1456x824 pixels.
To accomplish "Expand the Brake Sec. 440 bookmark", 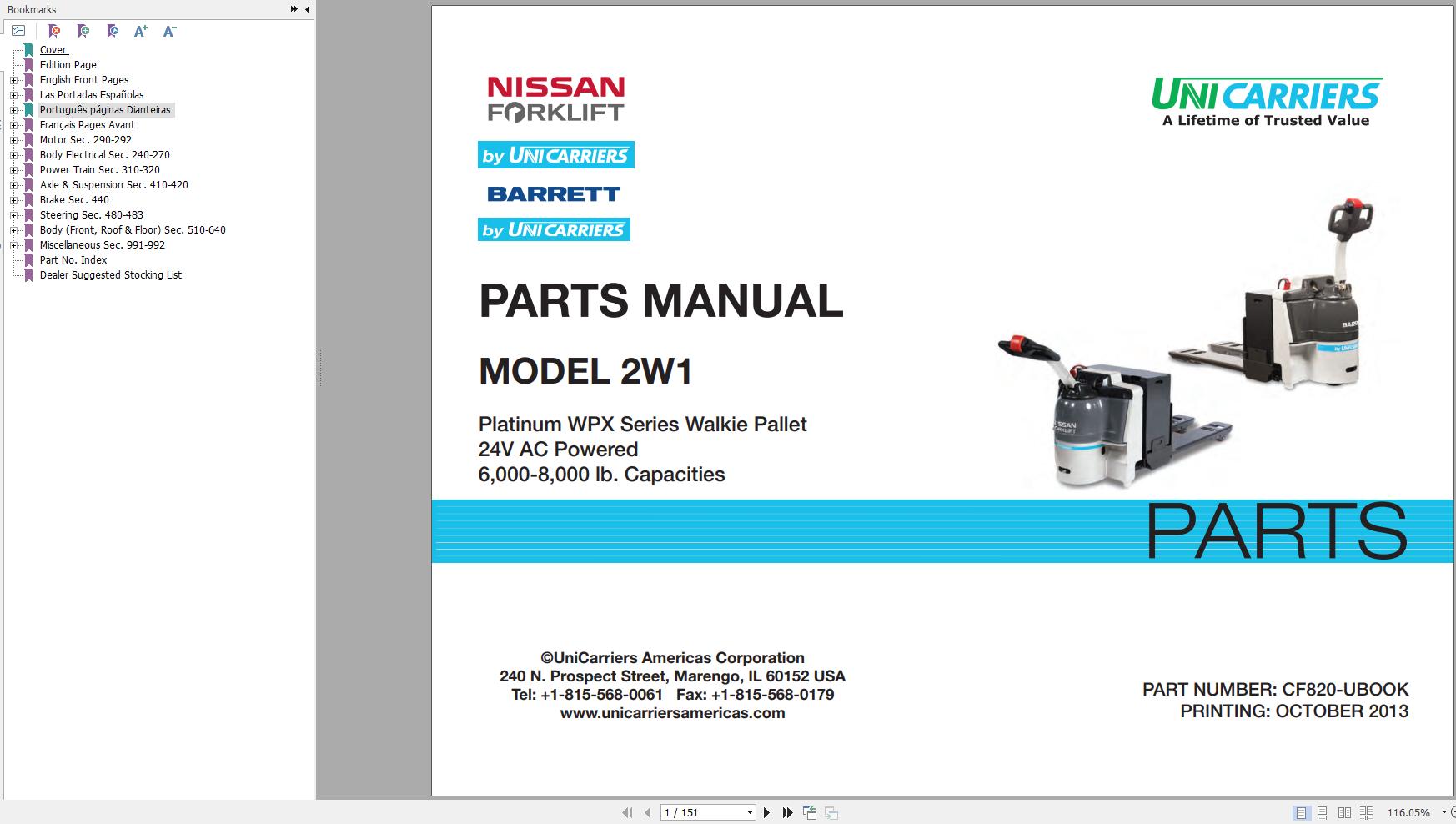I will (x=13, y=199).
